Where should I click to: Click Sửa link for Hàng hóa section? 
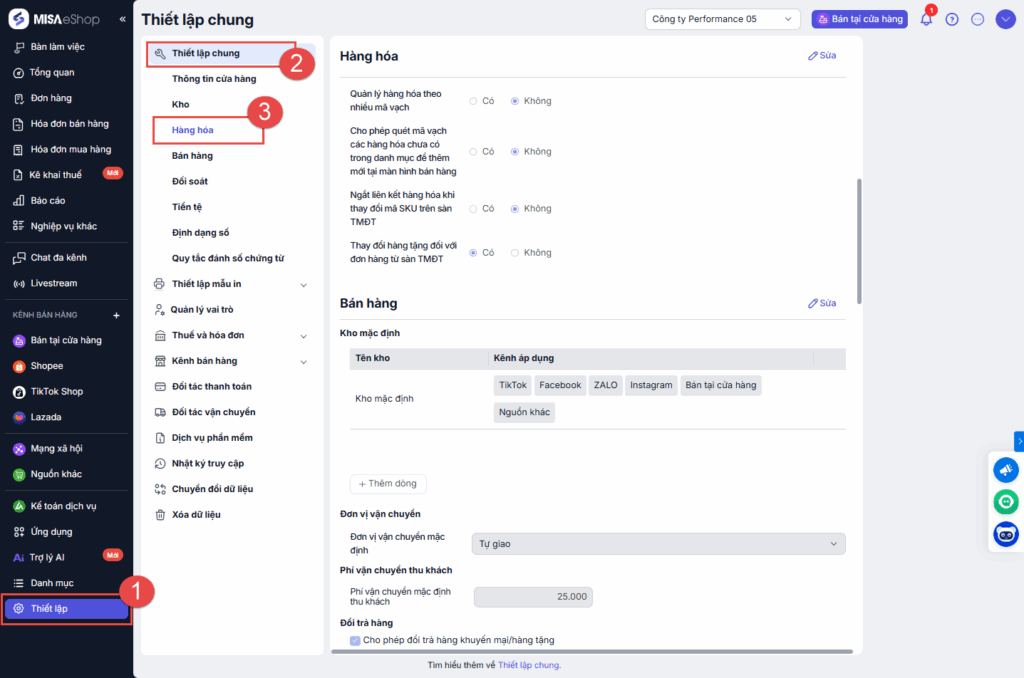click(x=822, y=56)
